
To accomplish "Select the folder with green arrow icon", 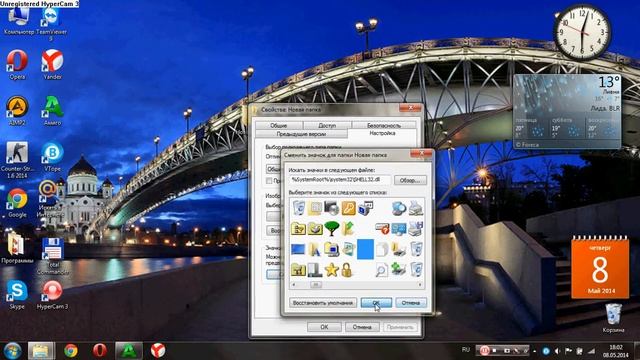I will click(348, 228).
